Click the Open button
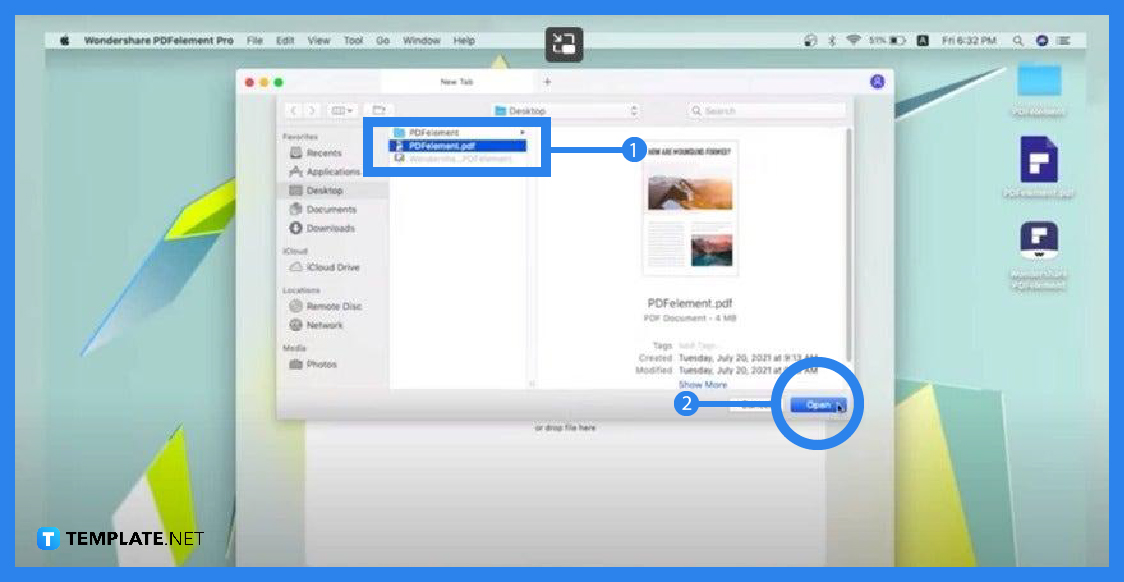 coord(819,405)
